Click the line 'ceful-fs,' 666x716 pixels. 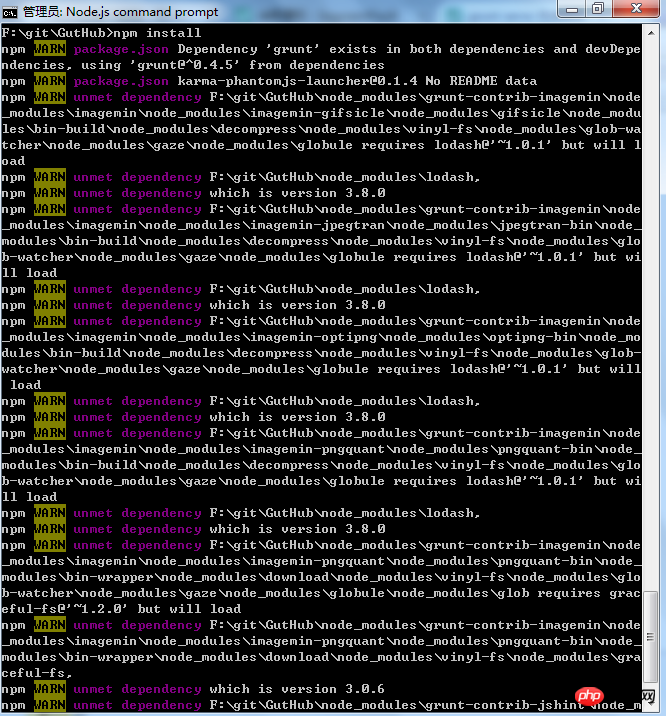(x=37, y=673)
